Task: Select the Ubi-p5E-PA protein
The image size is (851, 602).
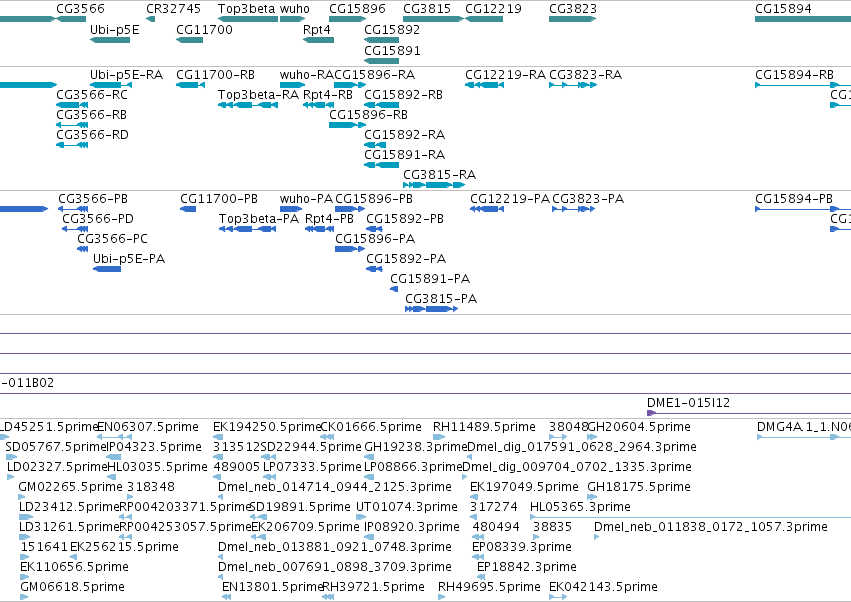Action: pyautogui.click(x=129, y=259)
